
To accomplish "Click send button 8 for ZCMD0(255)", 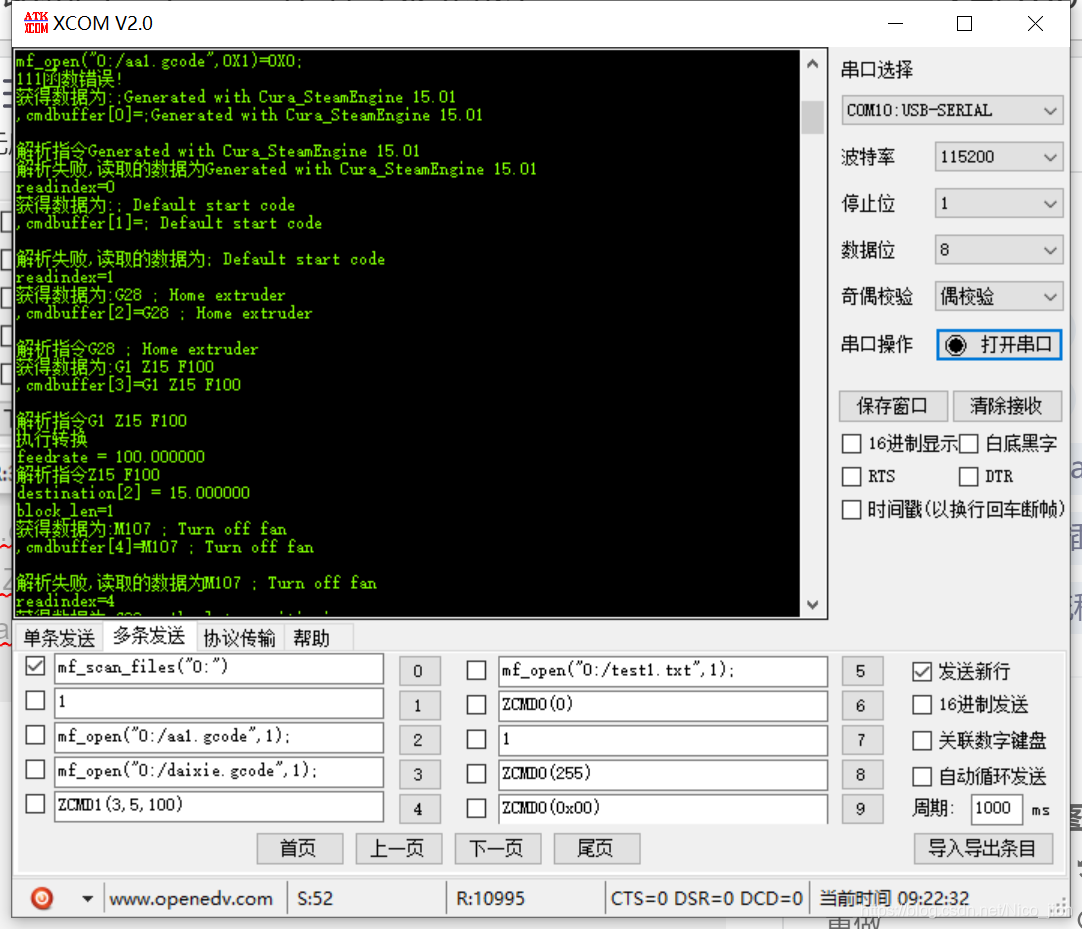I will (861, 774).
